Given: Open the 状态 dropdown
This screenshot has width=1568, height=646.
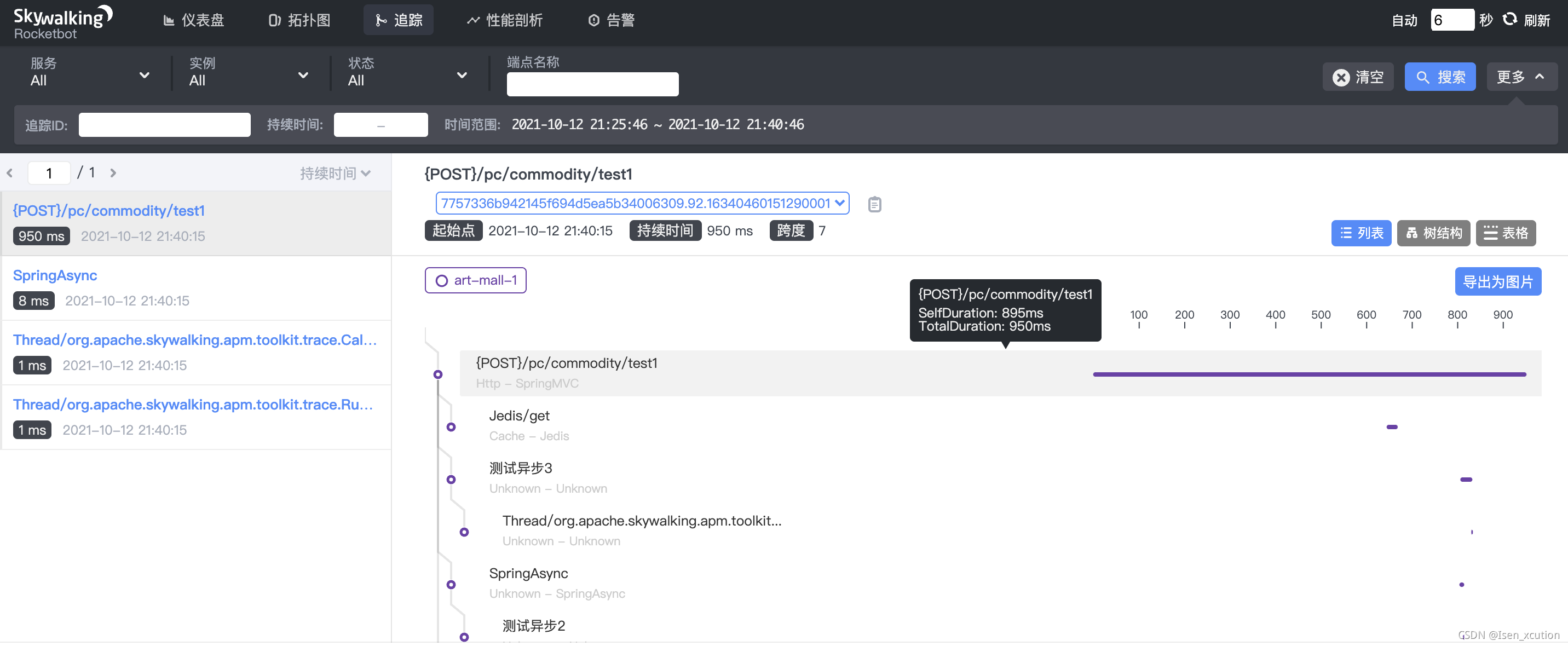Looking at the screenshot, I should coord(407,74).
